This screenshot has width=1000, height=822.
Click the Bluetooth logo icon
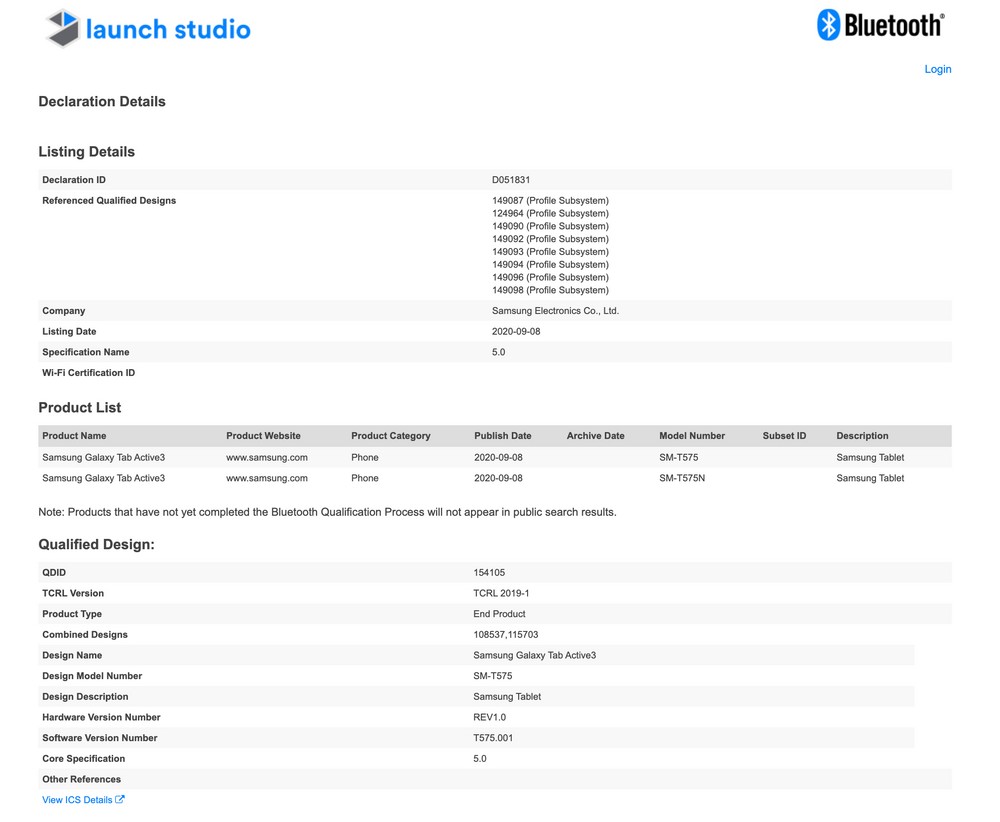[828, 25]
